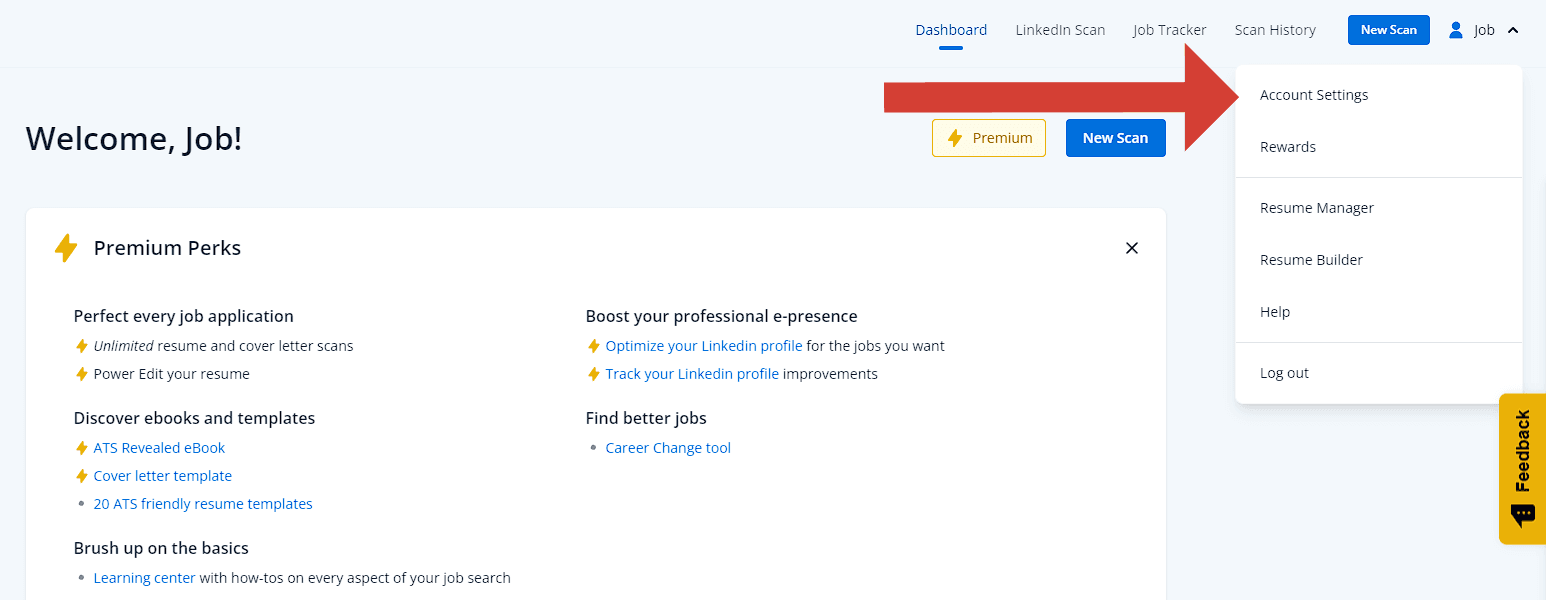Switch to the LinkedIn Scan tab
This screenshot has height=600, width=1546.
(1060, 30)
